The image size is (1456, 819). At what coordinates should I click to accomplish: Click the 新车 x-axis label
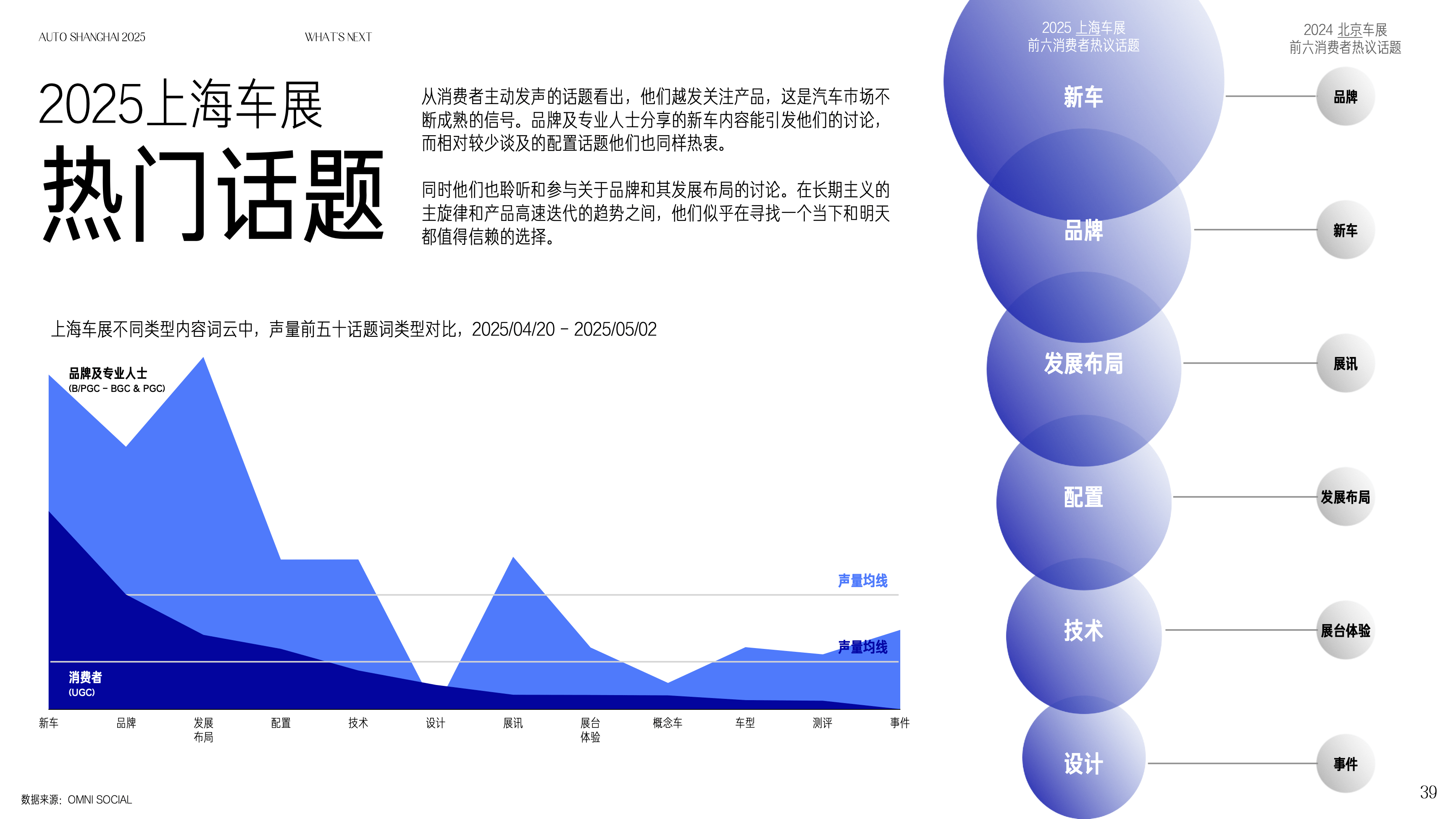click(49, 723)
